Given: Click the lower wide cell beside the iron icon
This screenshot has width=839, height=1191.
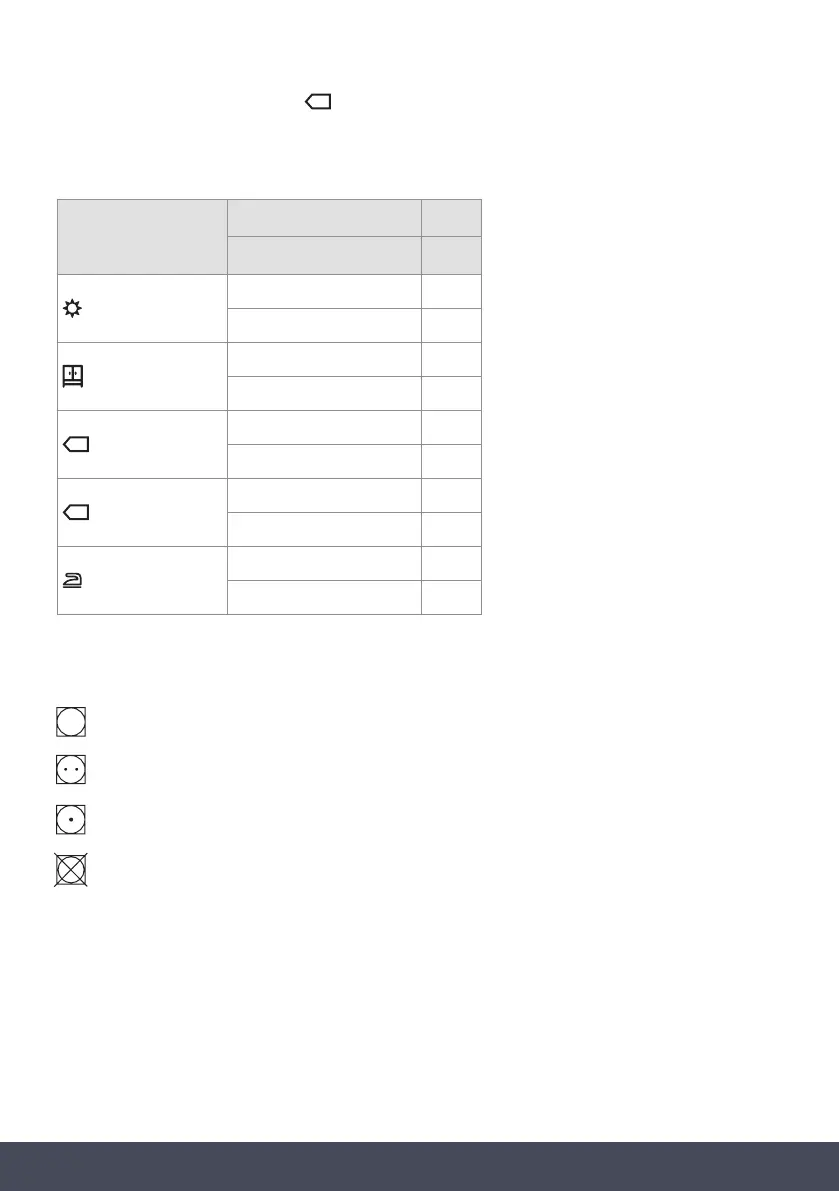Looking at the screenshot, I should pyautogui.click(x=325, y=597).
